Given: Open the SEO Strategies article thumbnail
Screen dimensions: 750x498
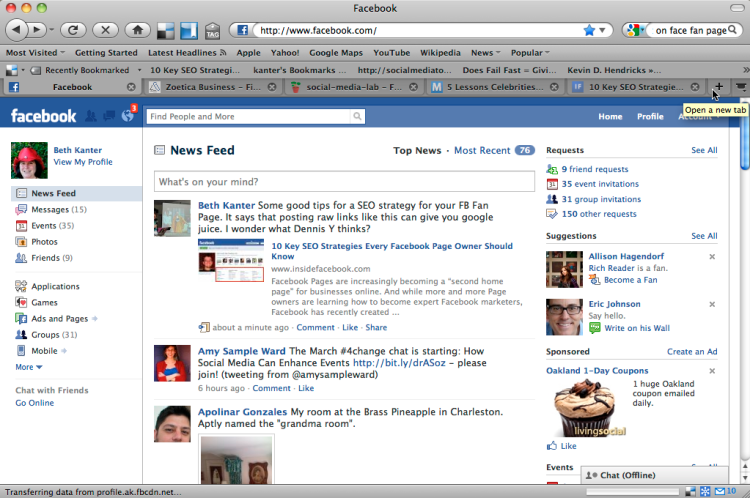Looking at the screenshot, I should (x=231, y=260).
